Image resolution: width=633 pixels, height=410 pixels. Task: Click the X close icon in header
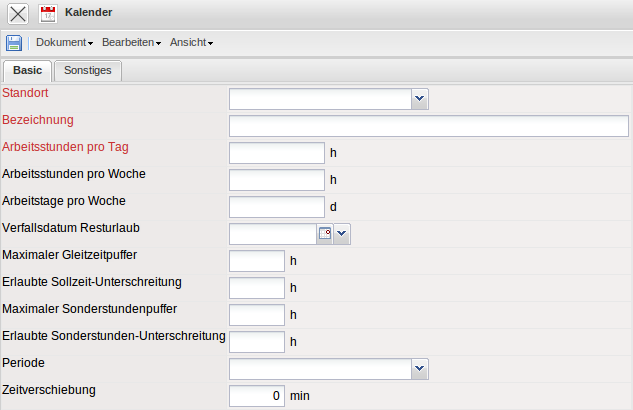tap(18, 14)
